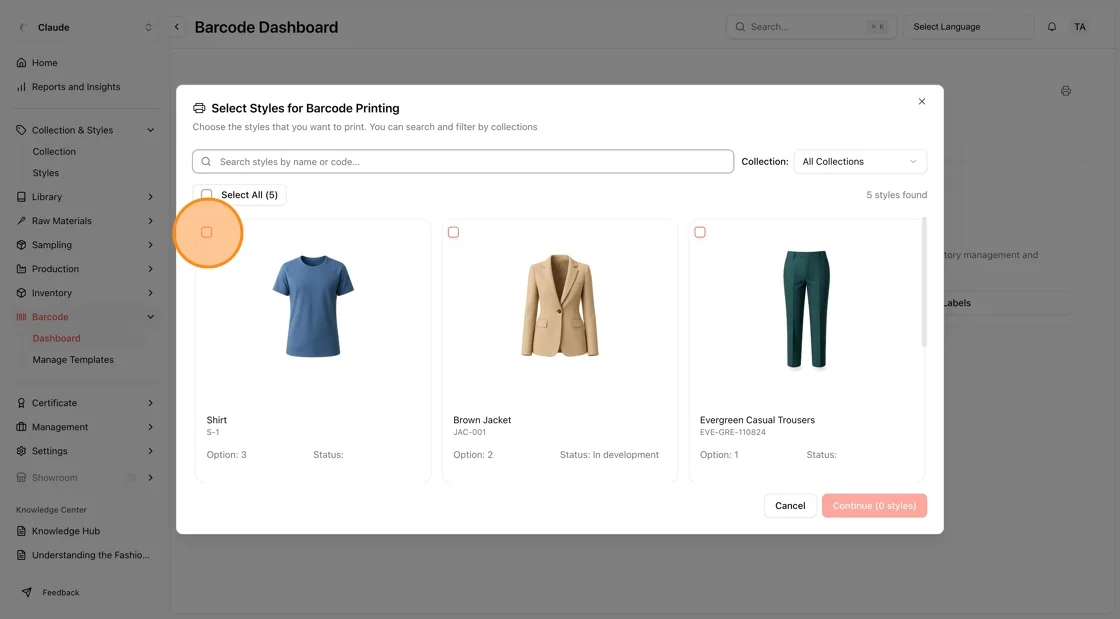Check the Shirt style checkbox
The height and width of the screenshot is (619, 1120).
click(x=206, y=232)
